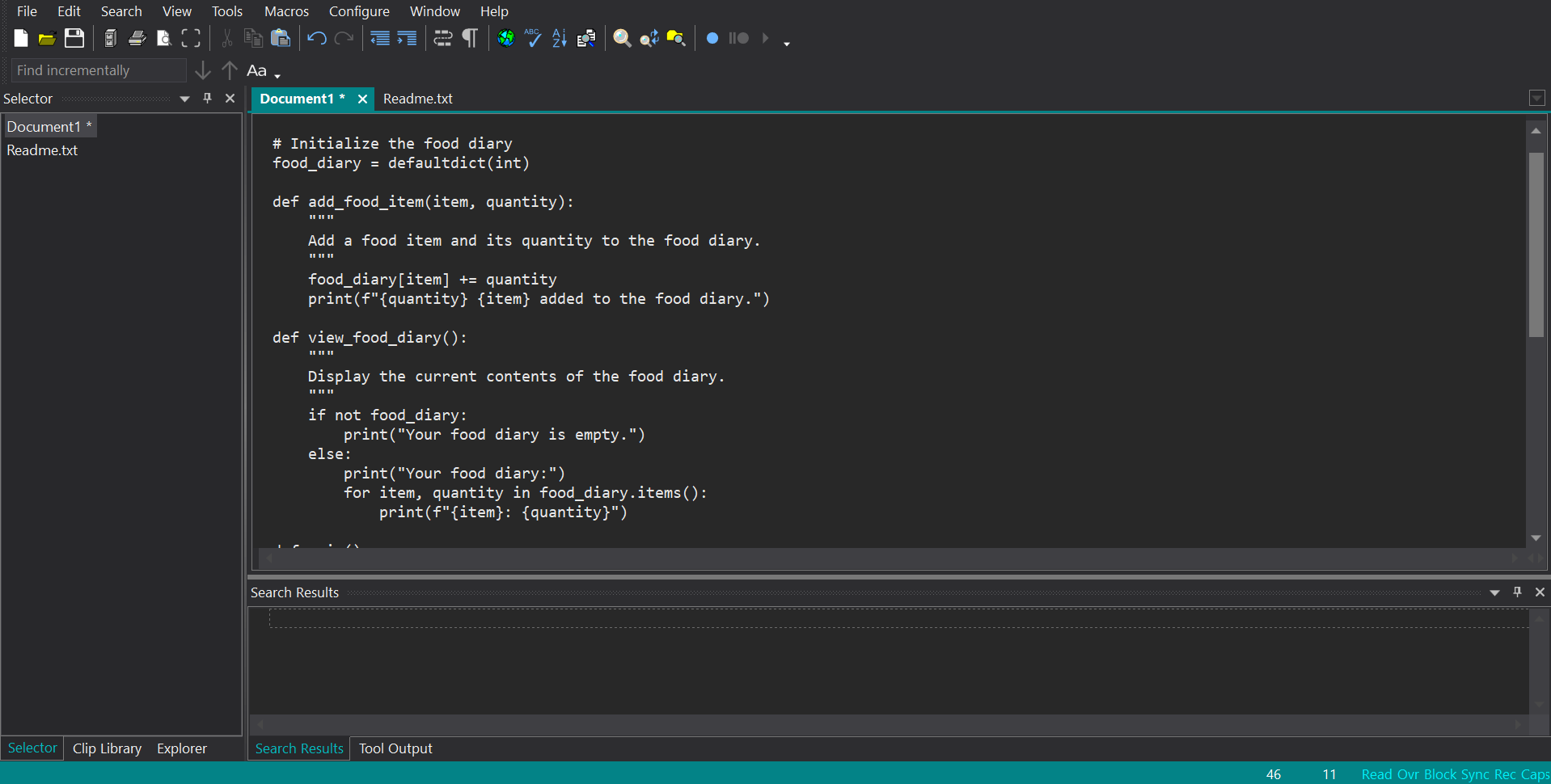Open the Macros menu
The image size is (1551, 784).
pos(286,11)
